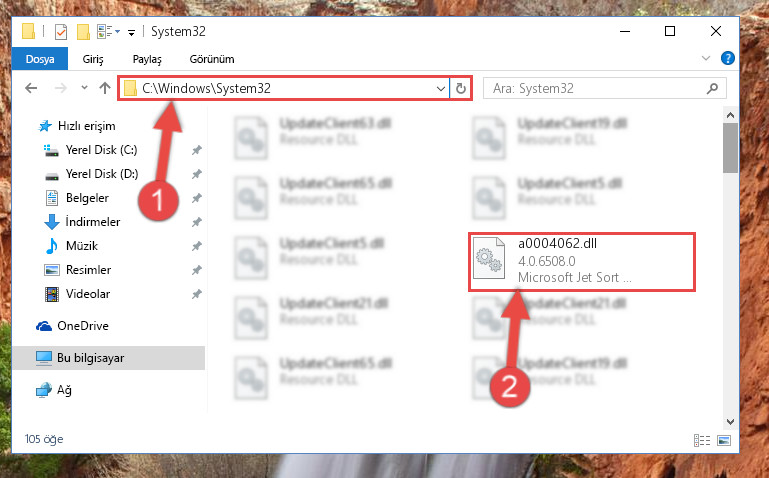Viewport: 769px width, 478px height.
Task: Go up one folder level
Action: (x=104, y=88)
